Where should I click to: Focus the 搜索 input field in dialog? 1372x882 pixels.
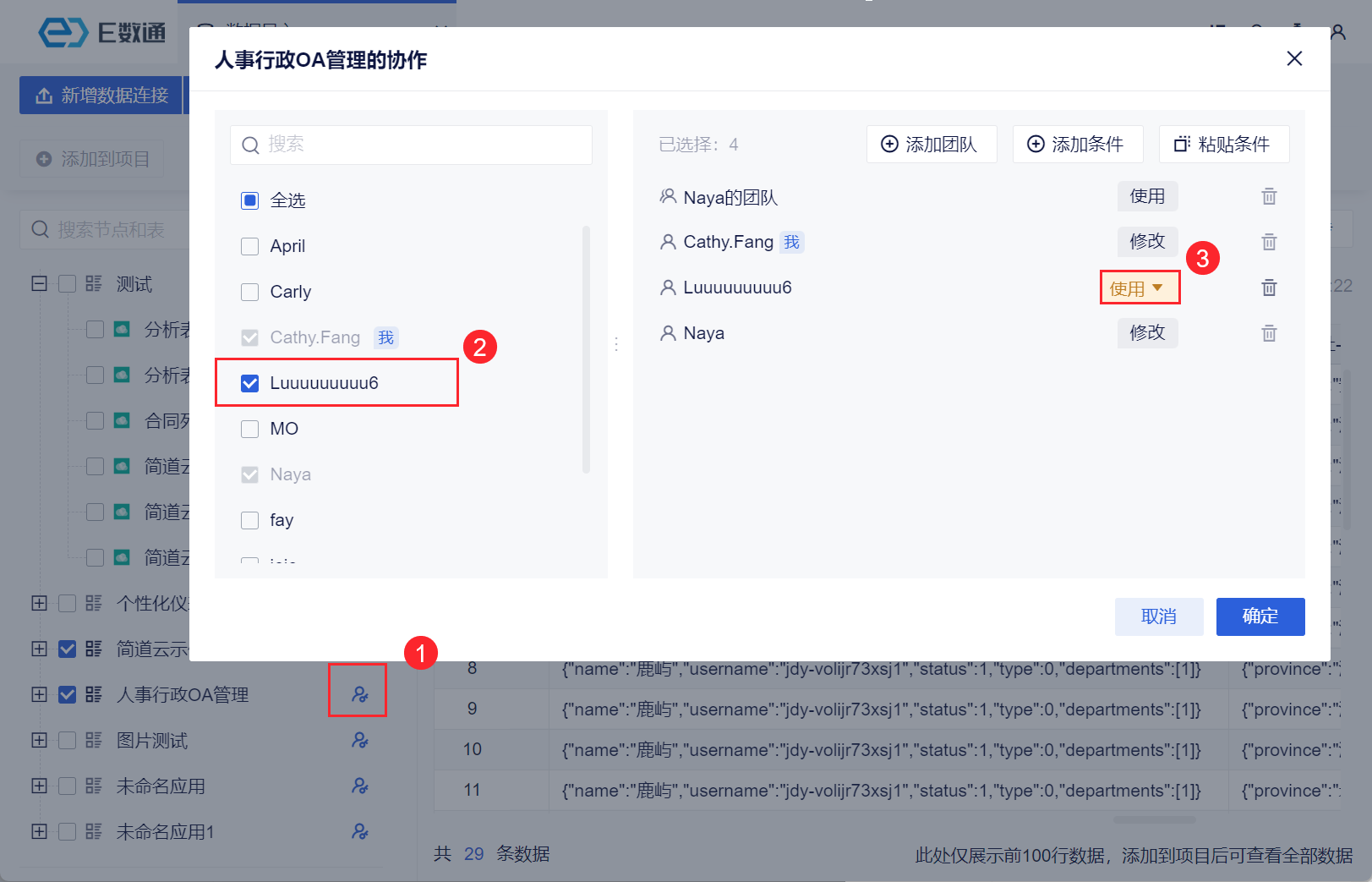click(411, 145)
